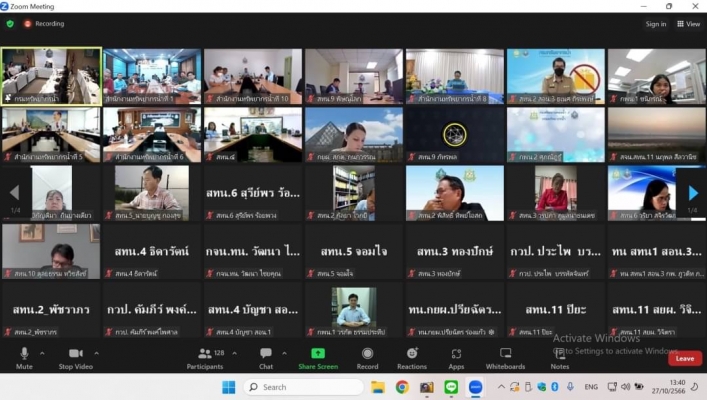Select tile labeled กวป. ประไพ

(x=556, y=251)
